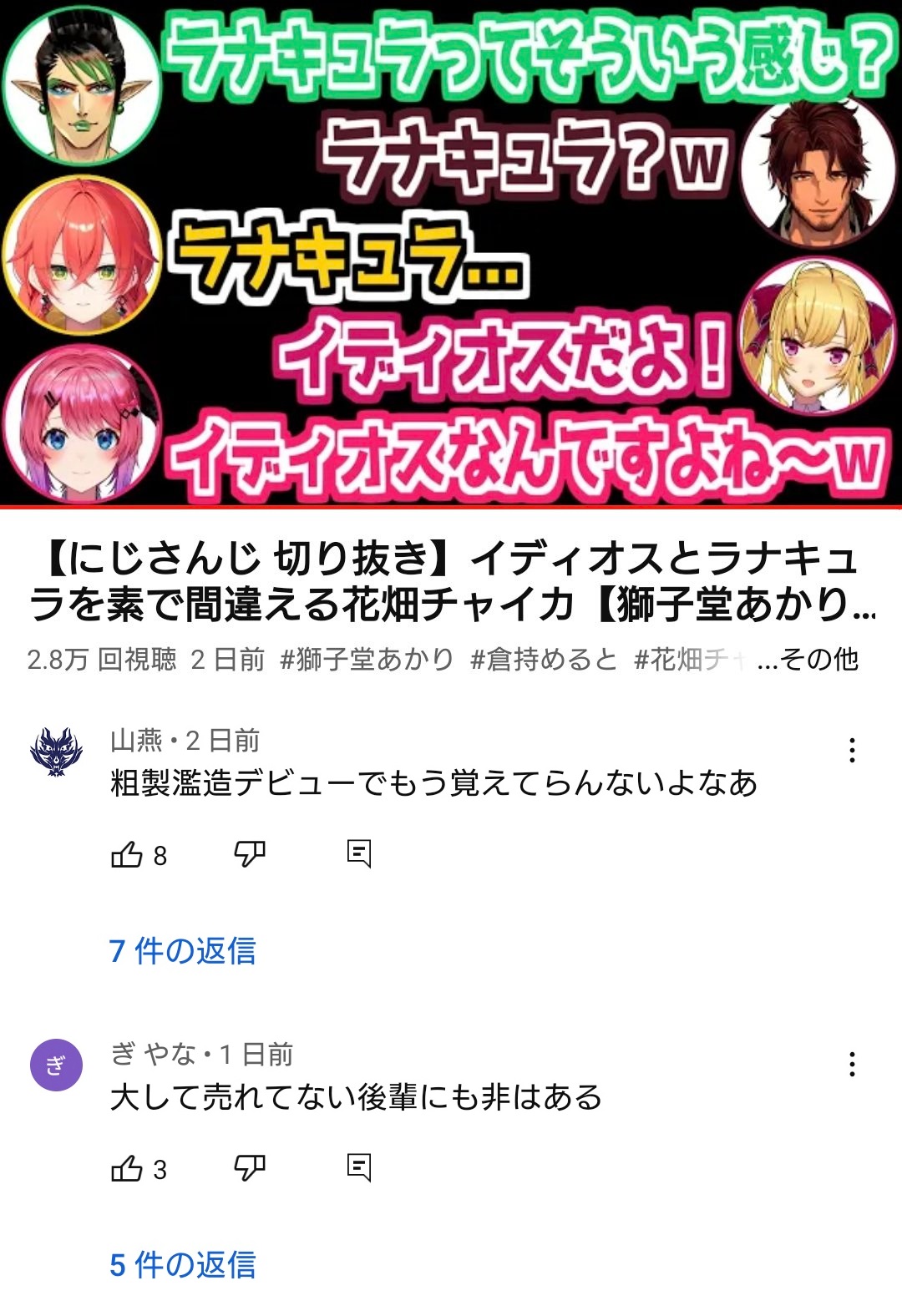The width and height of the screenshot is (902, 1316).
Task: Expand the 7 件の返信 replies
Action: point(182,951)
